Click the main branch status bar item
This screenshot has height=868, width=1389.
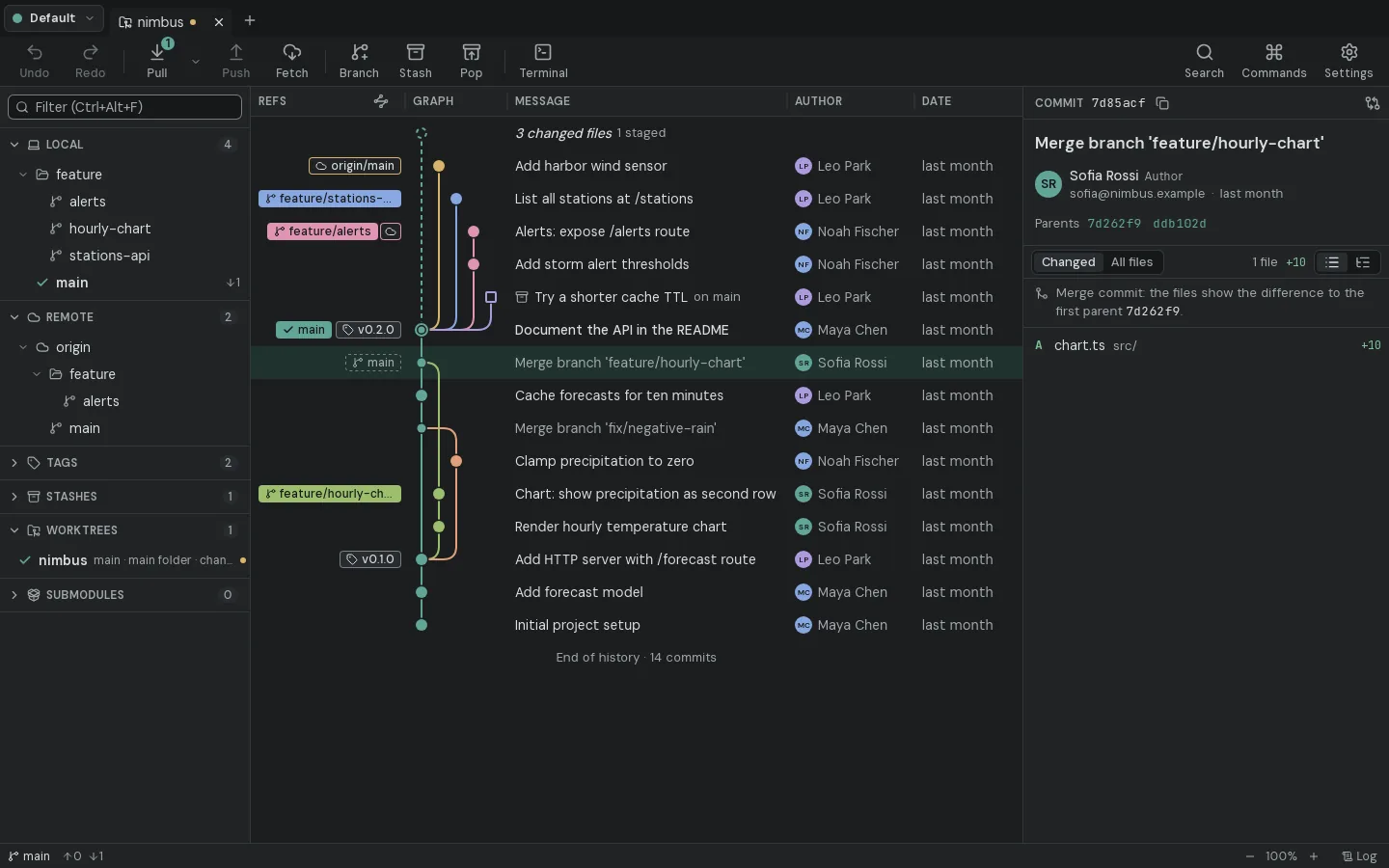[29, 856]
